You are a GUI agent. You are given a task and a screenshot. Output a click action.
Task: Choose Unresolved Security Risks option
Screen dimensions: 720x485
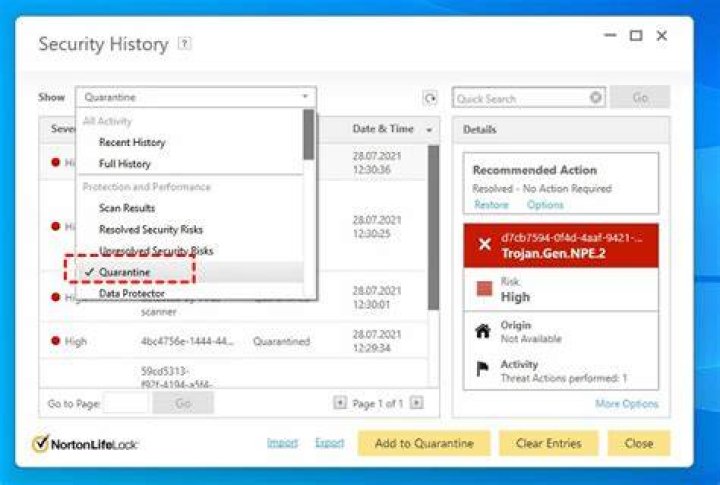pos(156,251)
